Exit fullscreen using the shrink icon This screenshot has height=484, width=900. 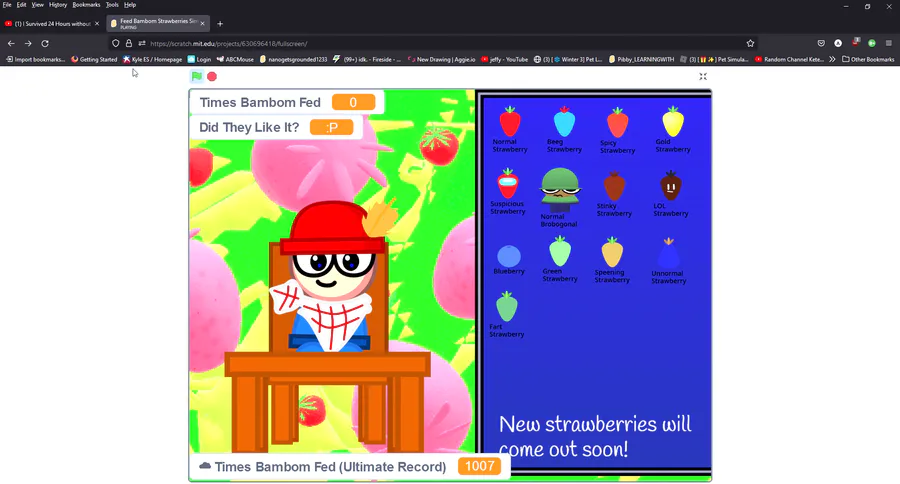[703, 76]
